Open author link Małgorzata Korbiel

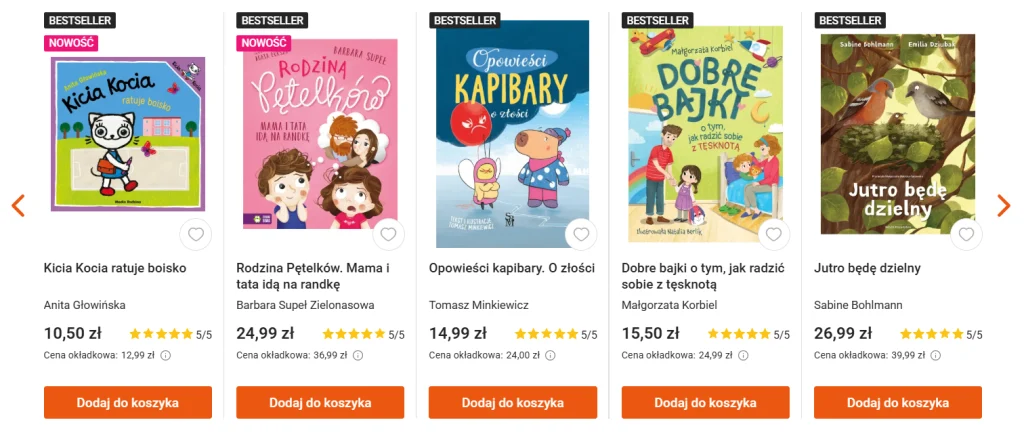point(669,305)
